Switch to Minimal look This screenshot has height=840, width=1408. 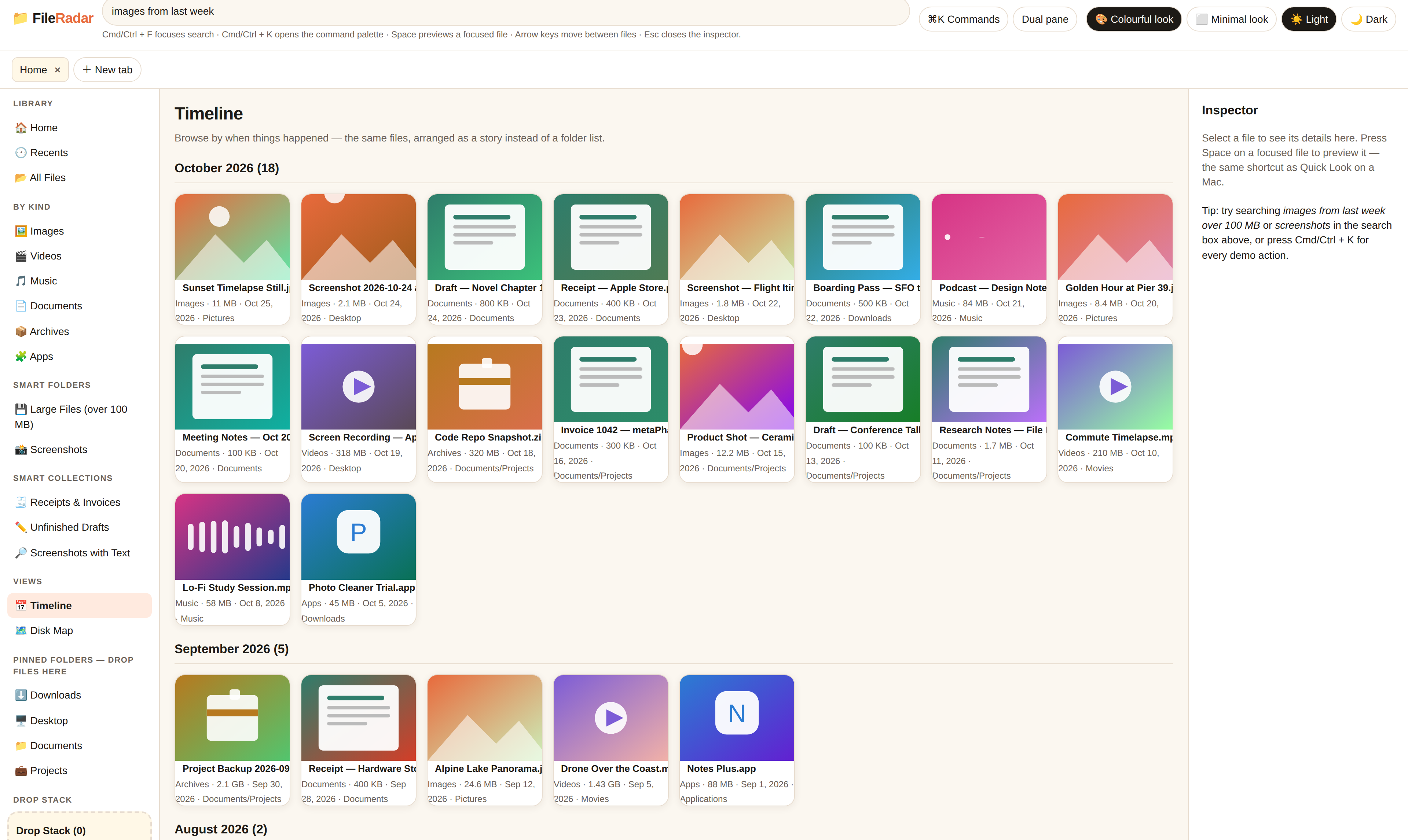1231,19
